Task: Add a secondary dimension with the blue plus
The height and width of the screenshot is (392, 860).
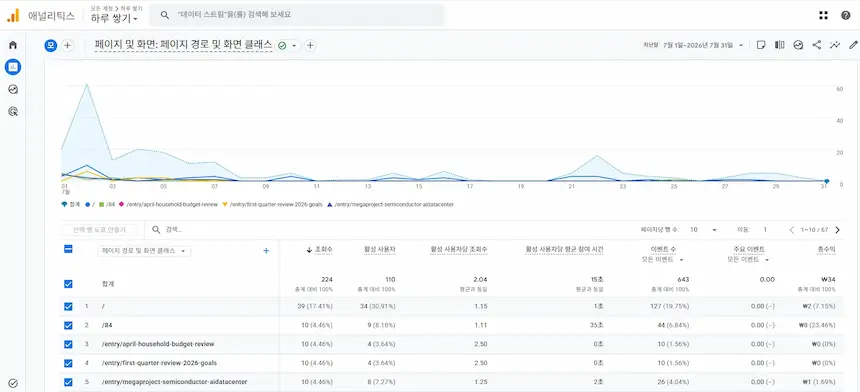Action: (x=266, y=251)
